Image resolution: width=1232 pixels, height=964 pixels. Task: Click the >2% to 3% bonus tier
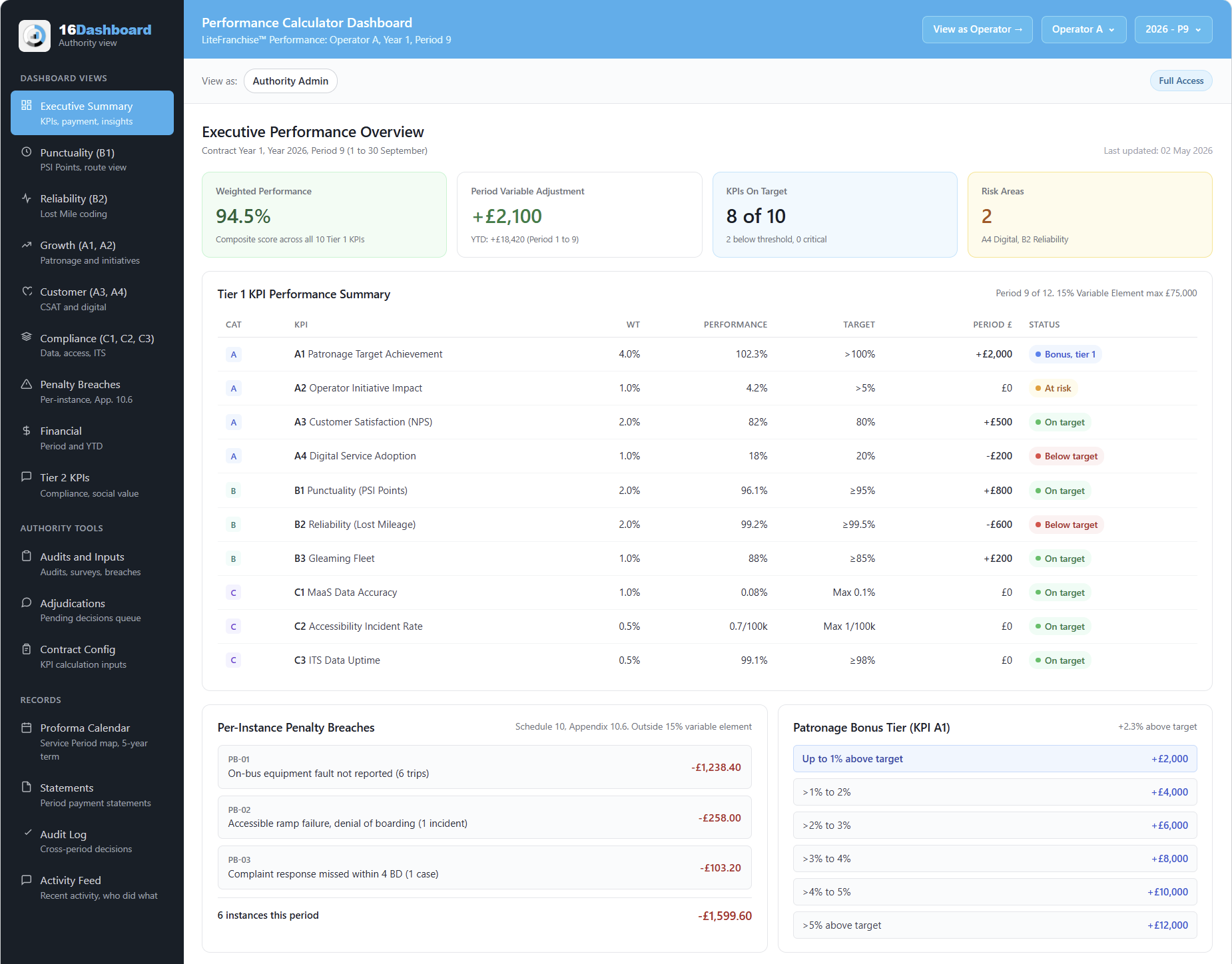(x=995, y=826)
